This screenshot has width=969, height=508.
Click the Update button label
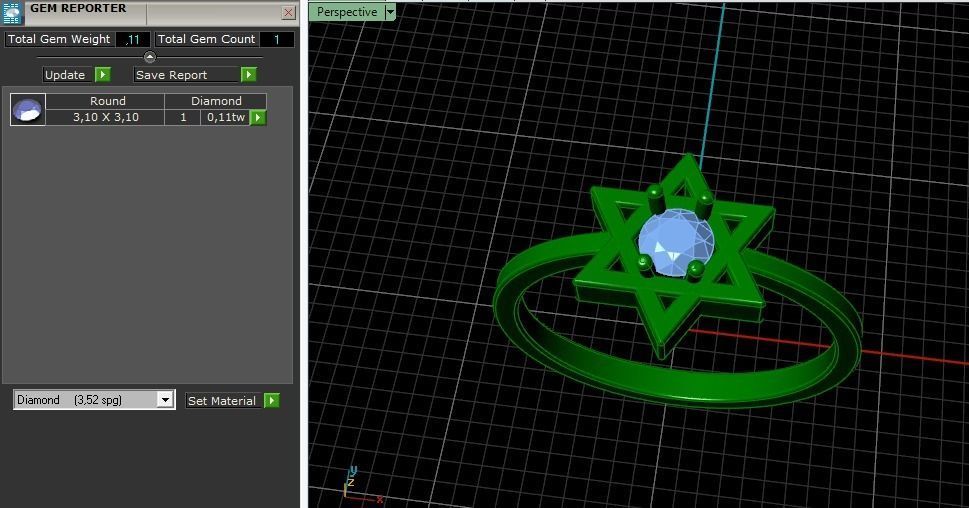(x=67, y=75)
